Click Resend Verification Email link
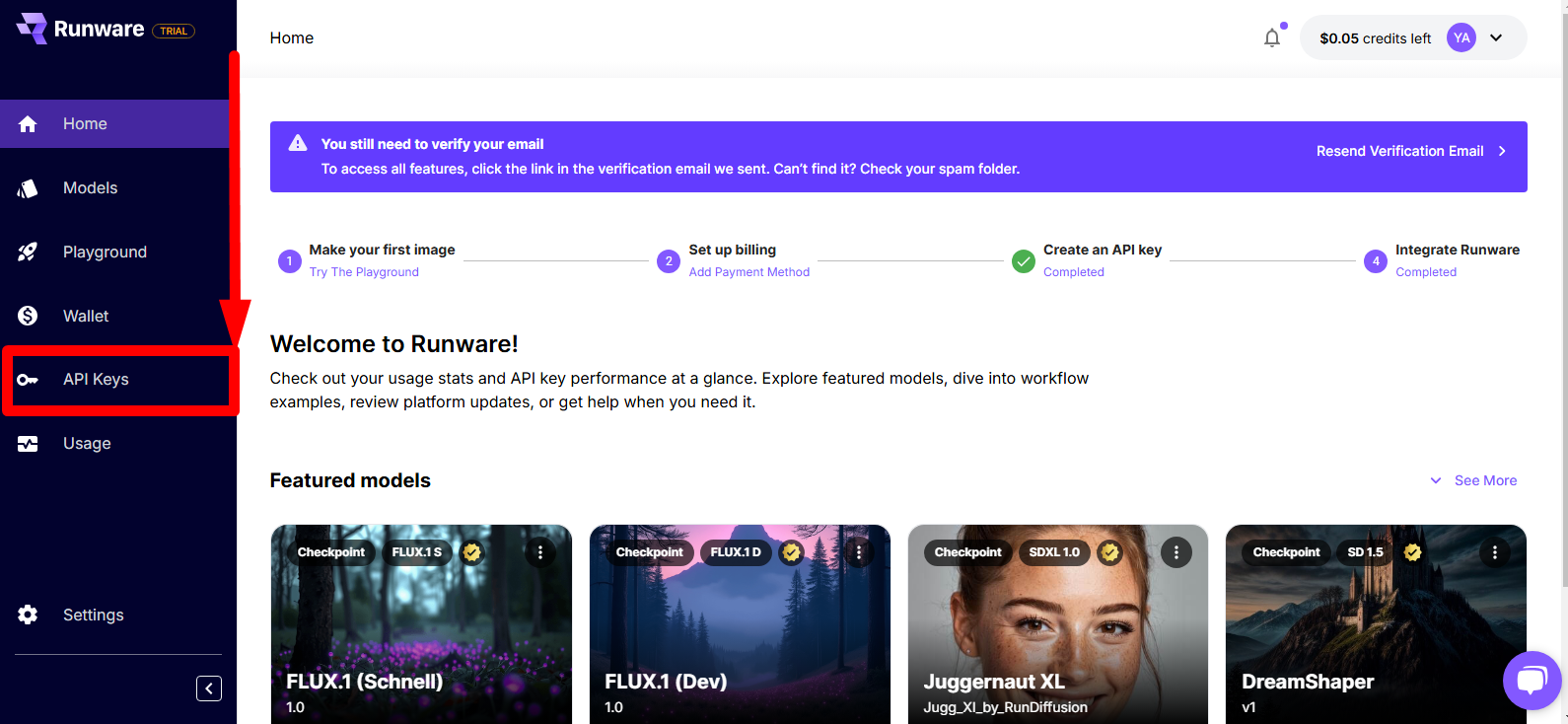The image size is (1568, 724). 1399,151
